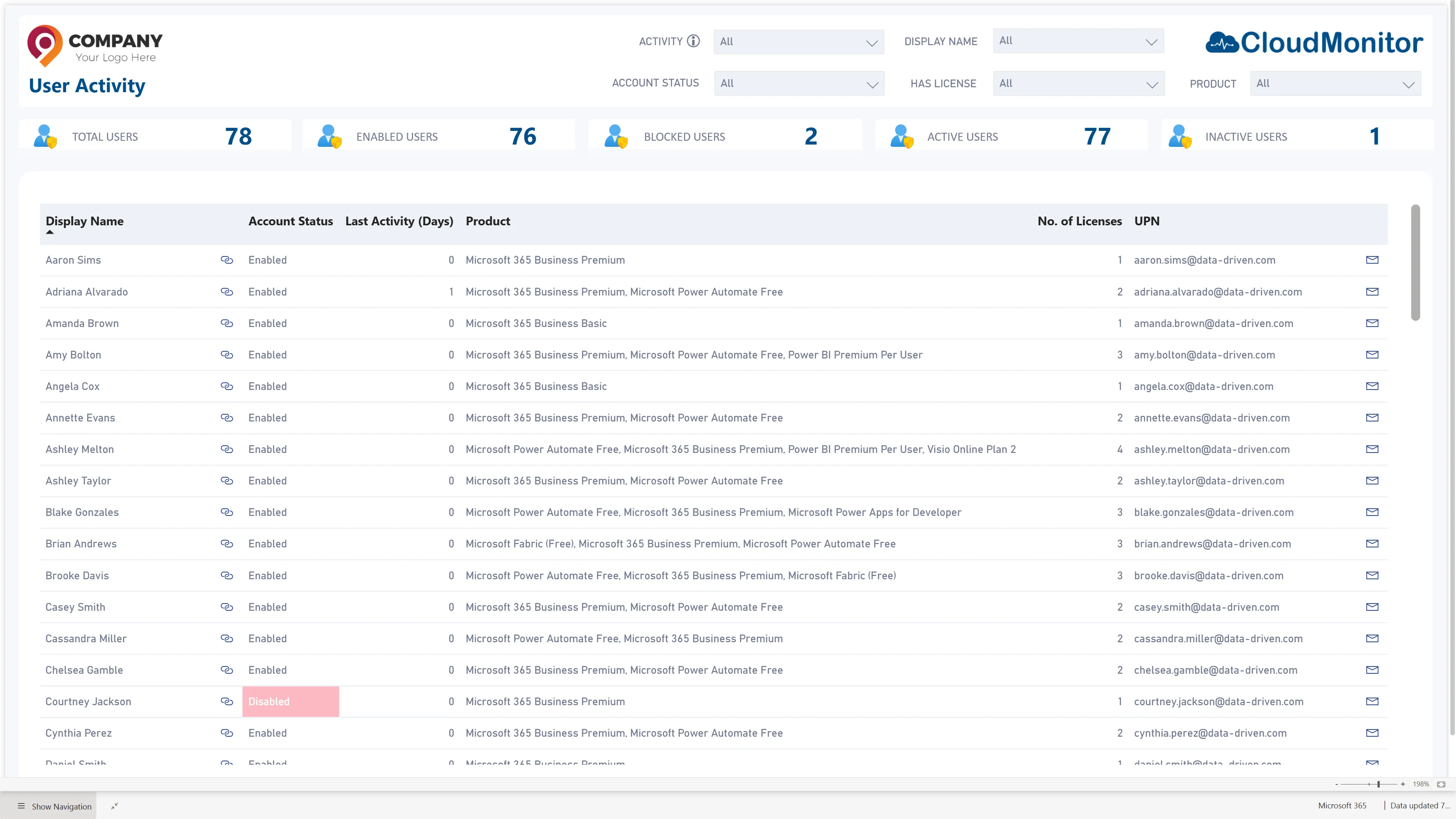Screen dimensions: 1456x819
Task: Click the Activity info icon
Action: pos(693,41)
